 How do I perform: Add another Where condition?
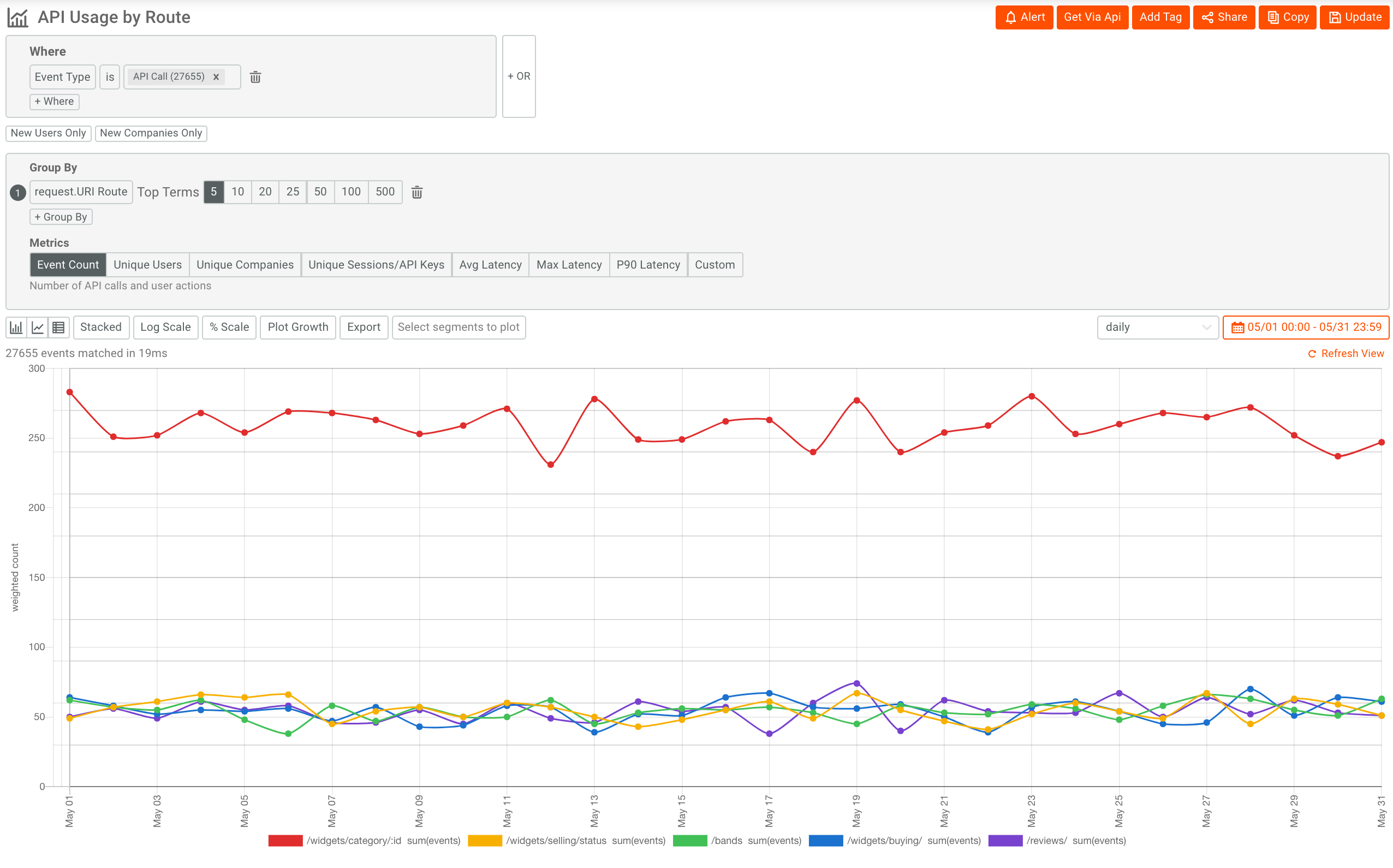[55, 102]
